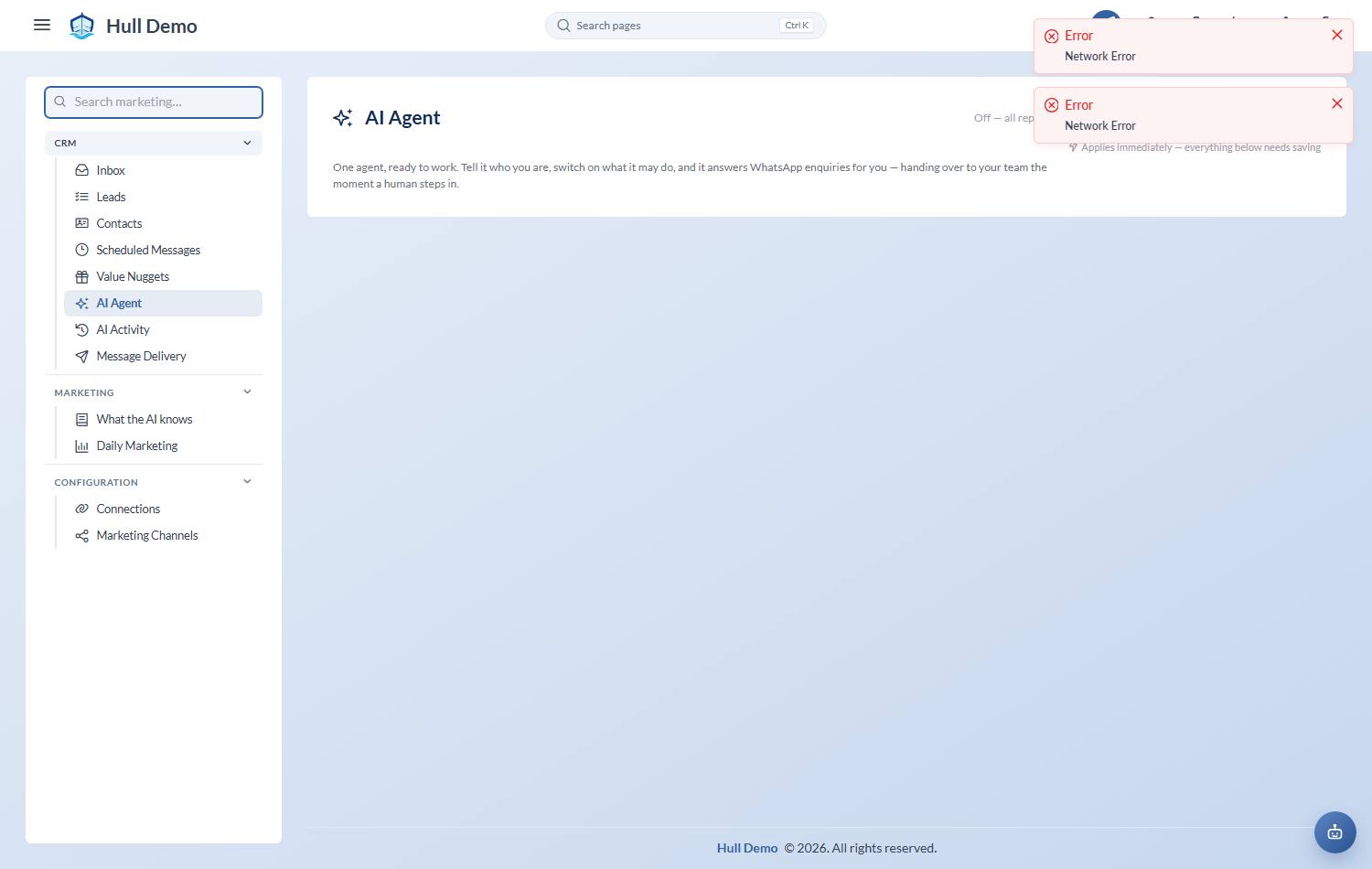Select AI Agent in the sidebar
This screenshot has height=869, width=1372.
tap(163, 303)
